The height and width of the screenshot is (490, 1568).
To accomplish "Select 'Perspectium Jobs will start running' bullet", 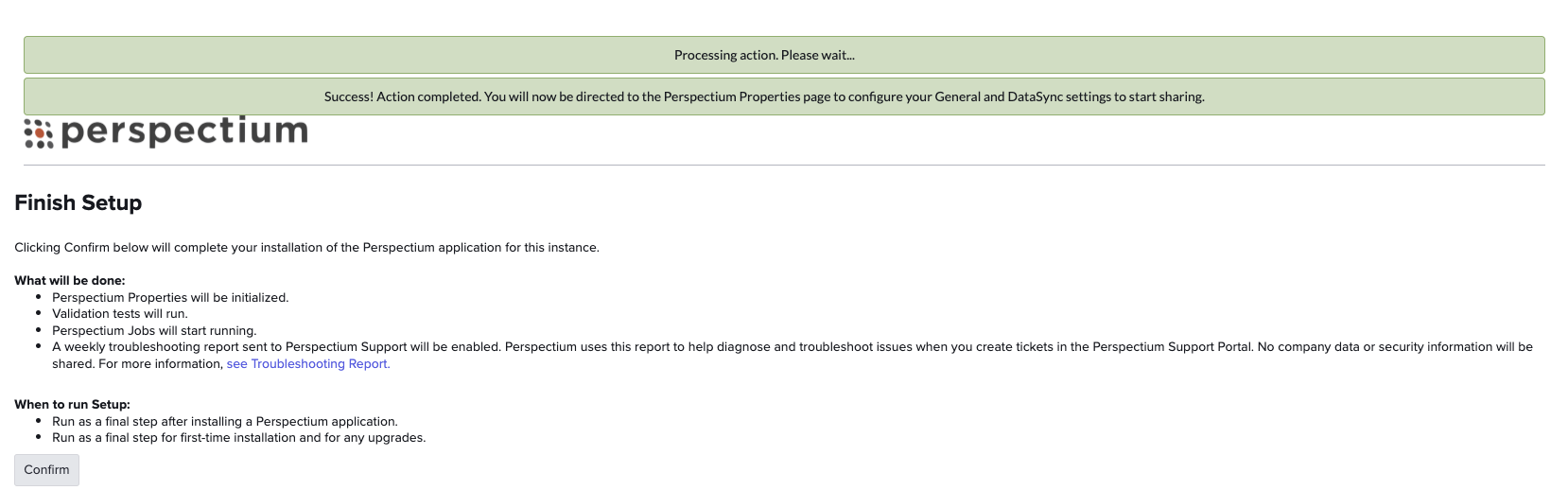I will tap(154, 331).
